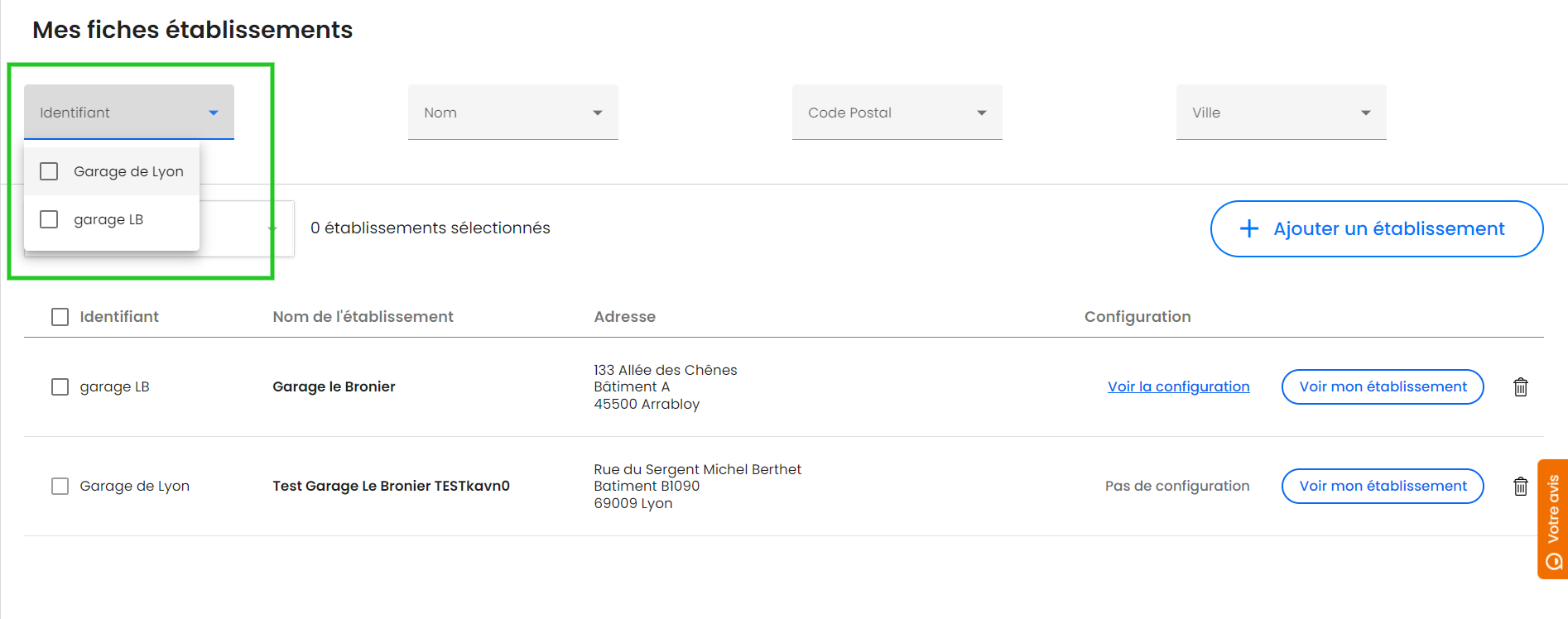Select the Garage de Lyon table row checkbox

click(60, 486)
